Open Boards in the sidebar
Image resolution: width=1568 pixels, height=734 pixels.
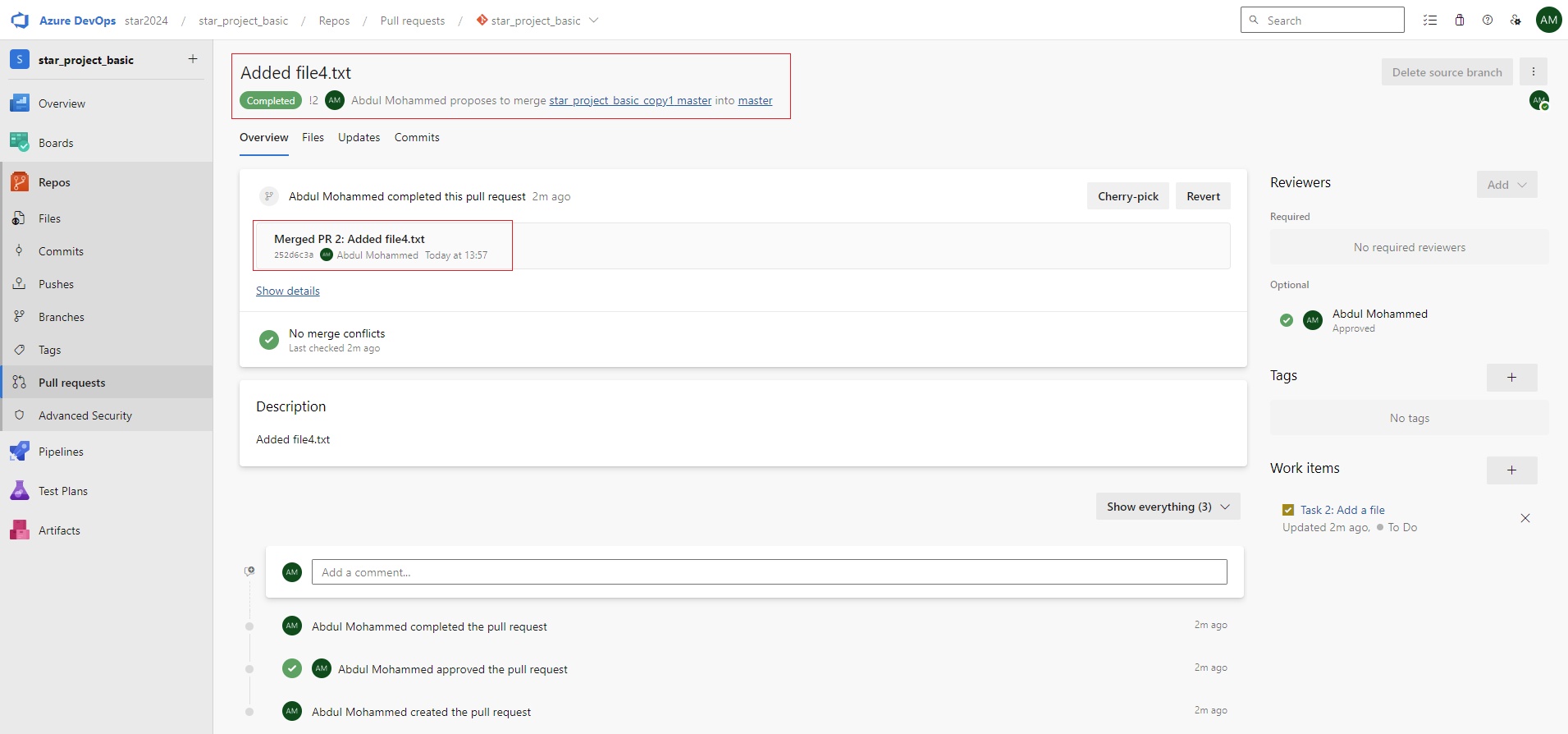pyautogui.click(x=107, y=143)
